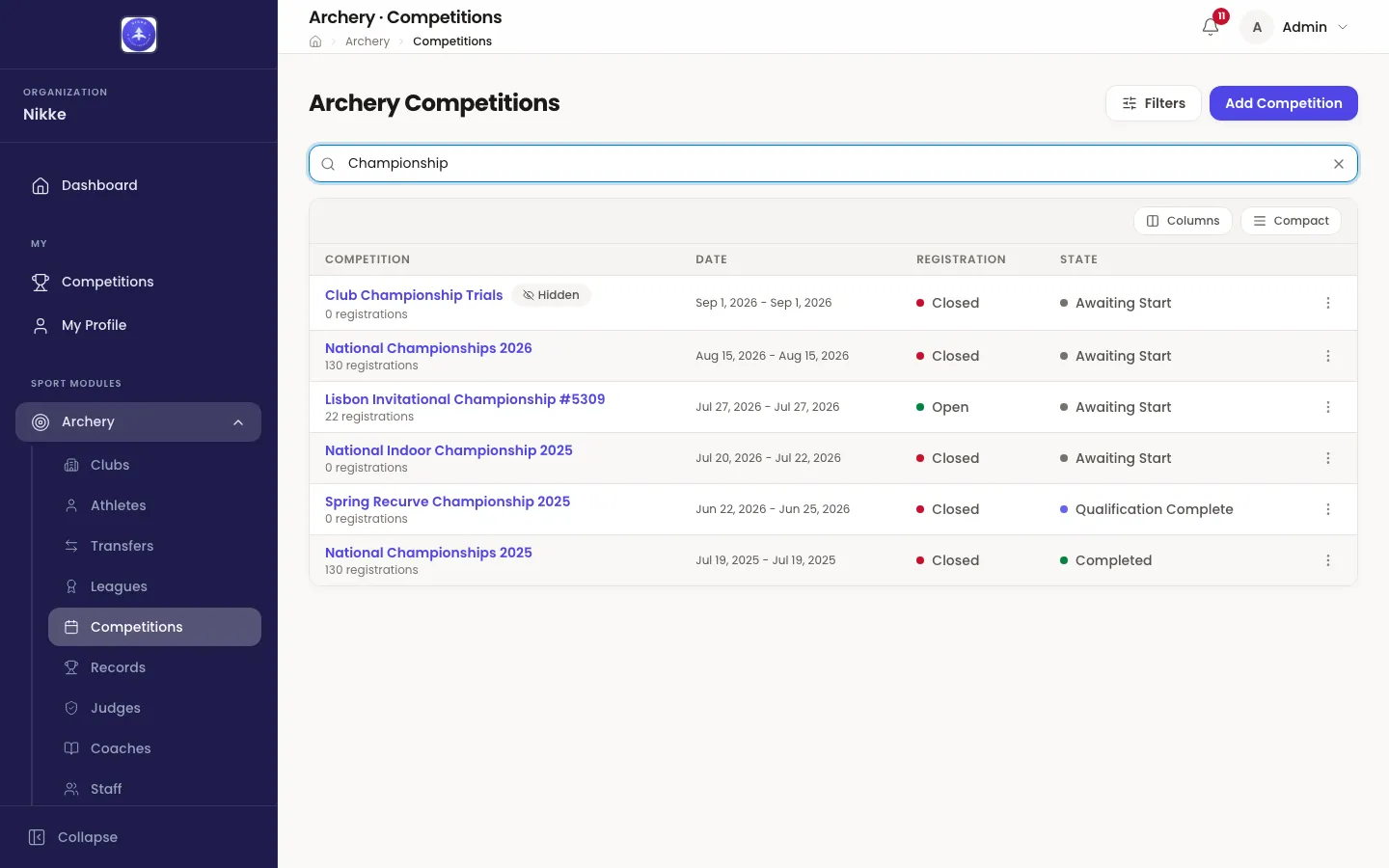Screen dimensions: 1389x868
Task: Open the Judges section
Action: [154, 708]
